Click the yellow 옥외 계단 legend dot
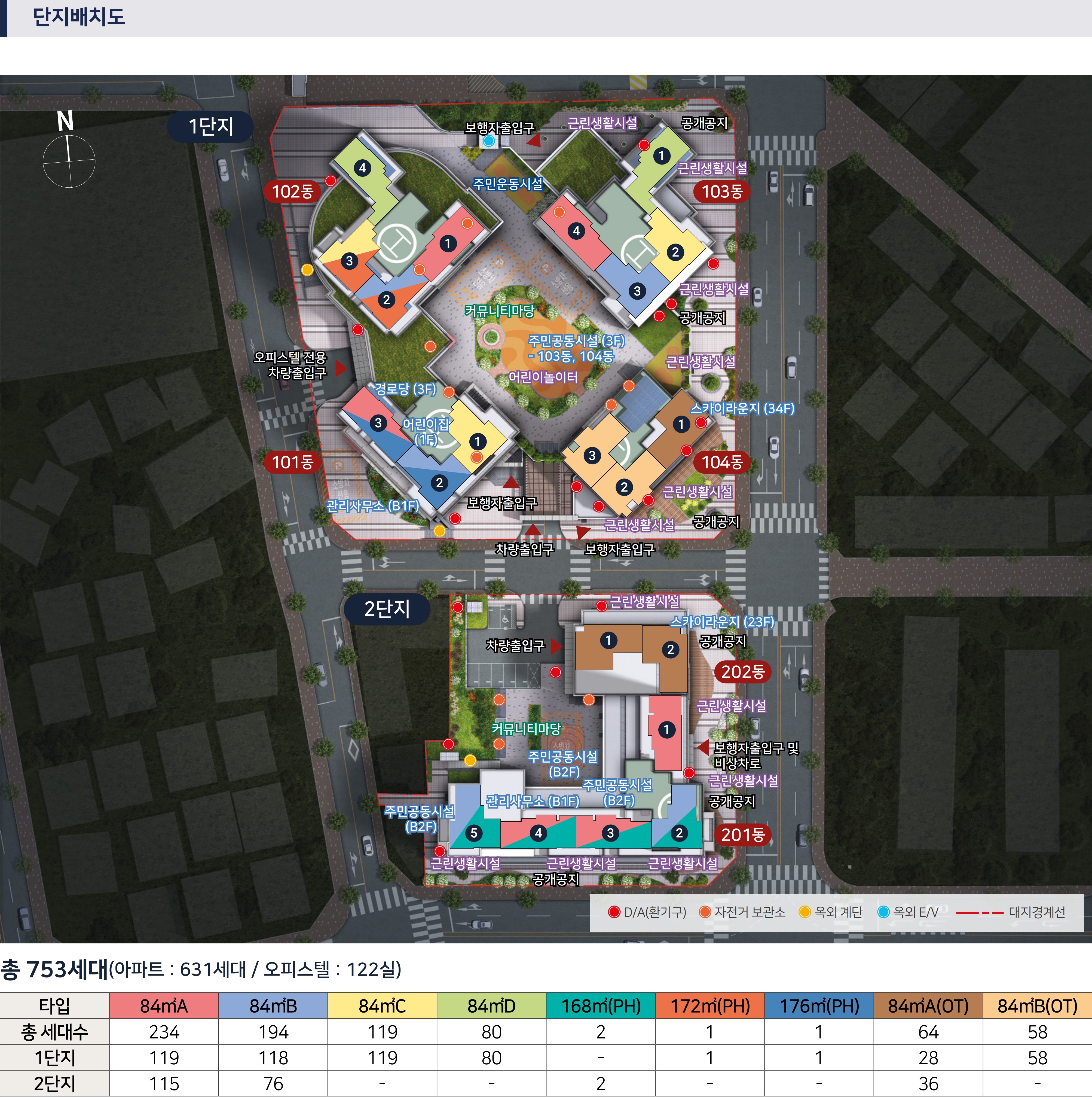 coord(804,912)
